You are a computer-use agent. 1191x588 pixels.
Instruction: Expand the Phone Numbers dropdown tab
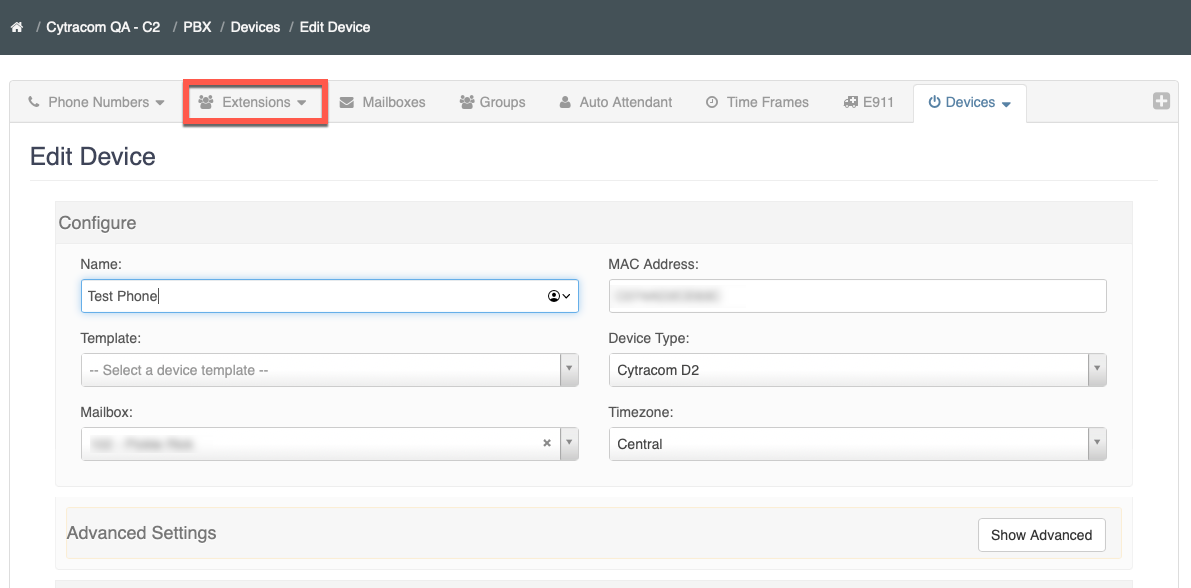(96, 102)
